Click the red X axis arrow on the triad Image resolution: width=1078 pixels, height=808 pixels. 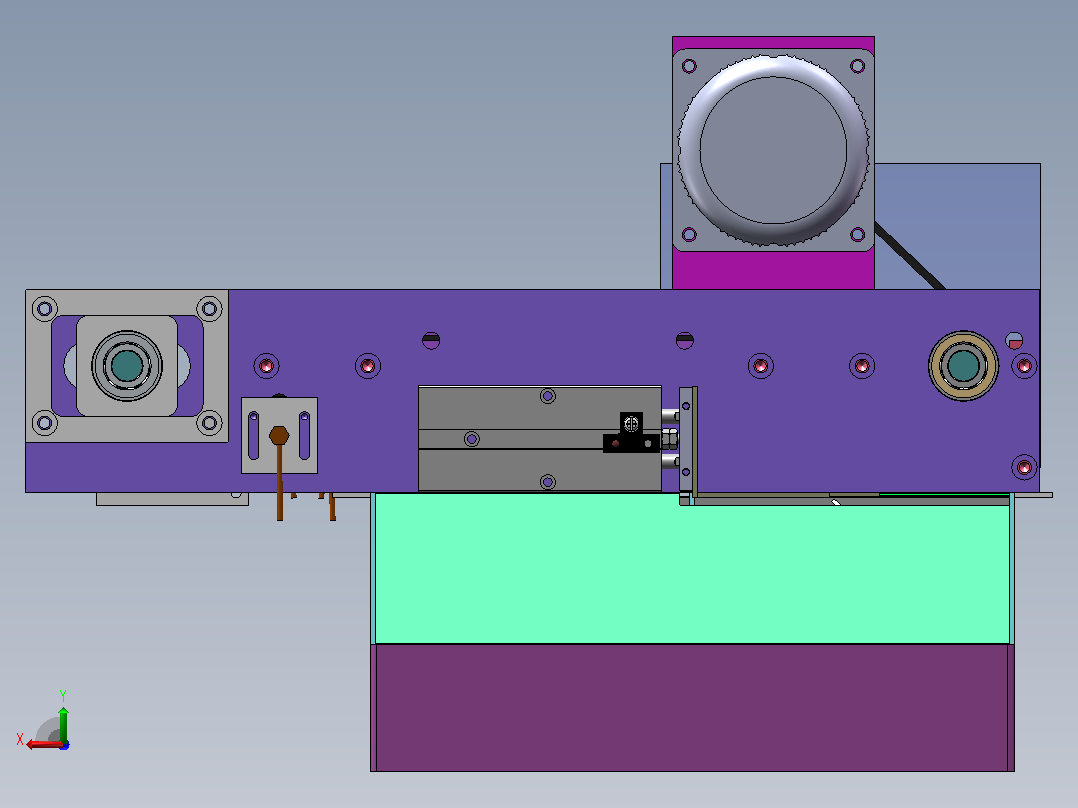pos(44,744)
